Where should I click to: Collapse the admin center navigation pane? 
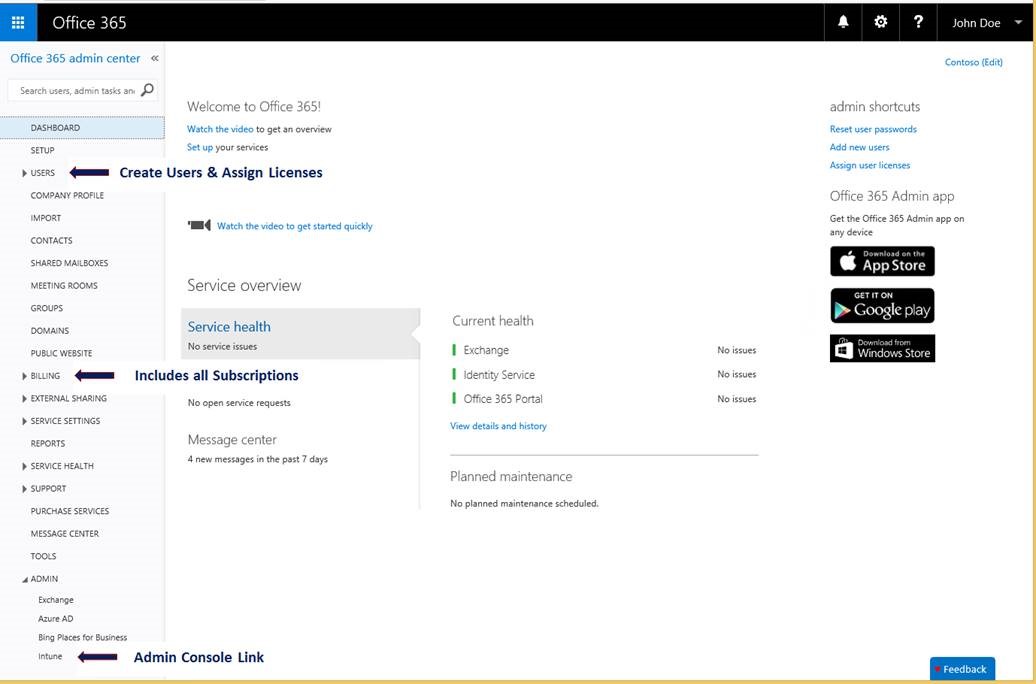155,58
